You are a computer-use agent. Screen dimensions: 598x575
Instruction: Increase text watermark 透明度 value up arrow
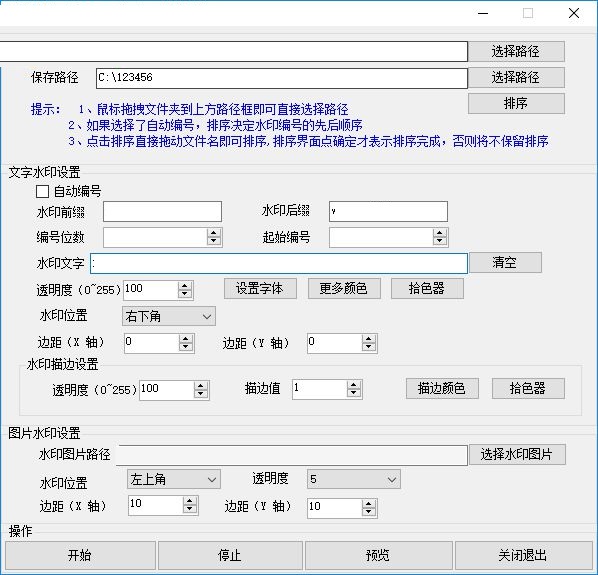coord(185,286)
